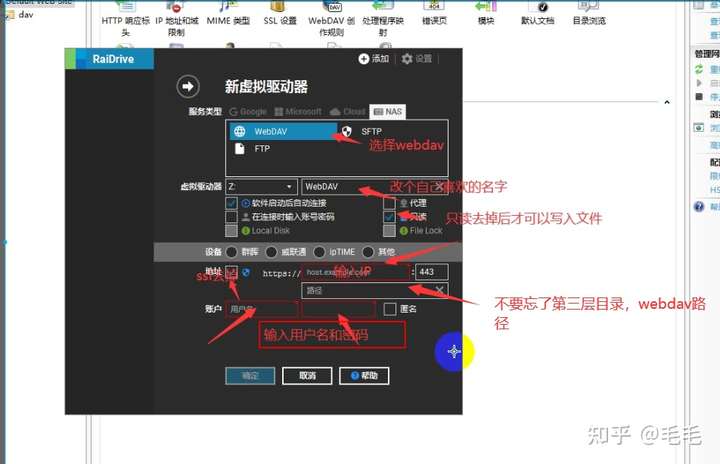Open WebDAV 创作规则 in IIS window
This screenshot has width=720, height=464.
[x=332, y=18]
